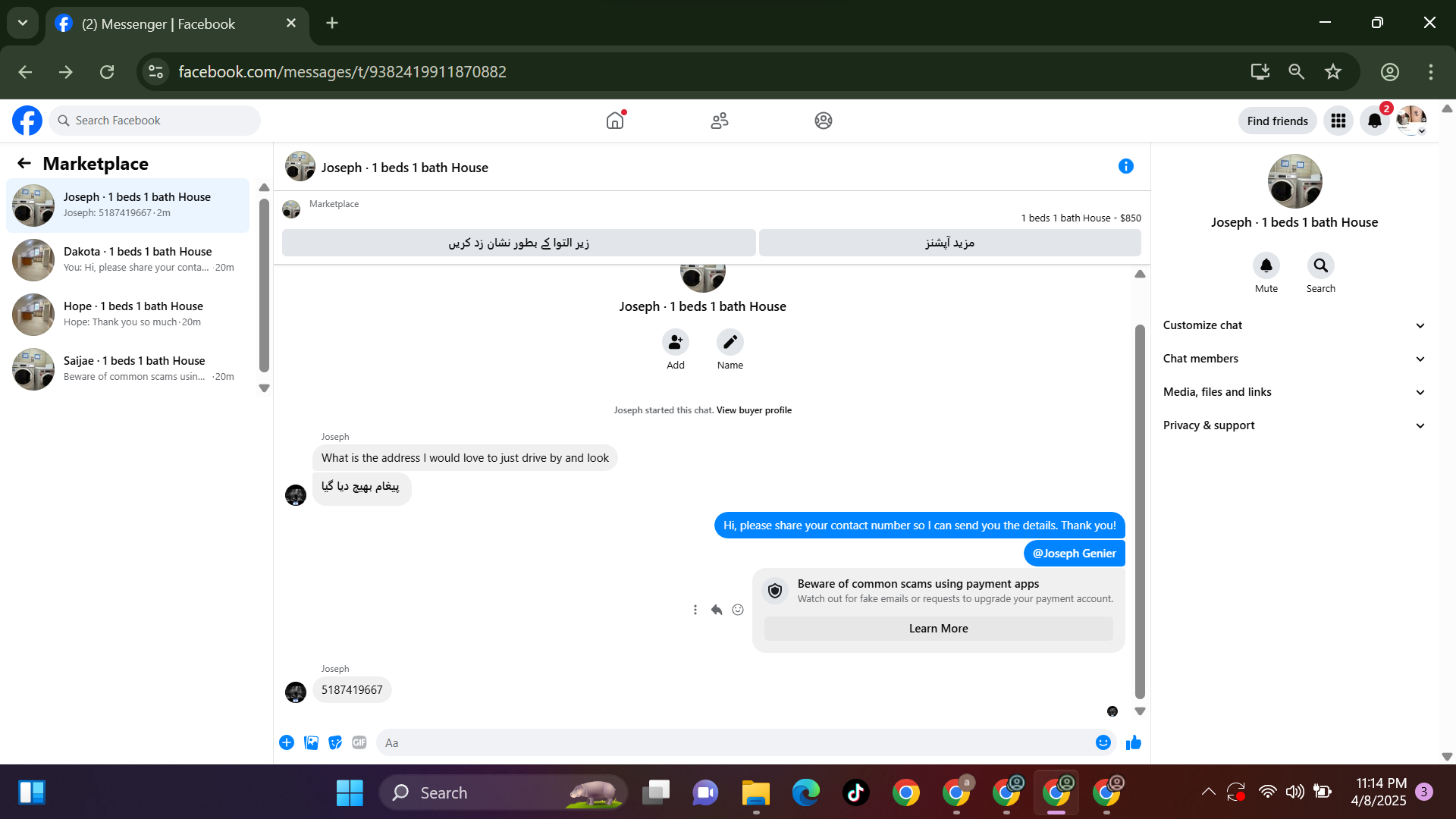
Task: Open TikTok from the Windows taskbar
Action: pos(855,793)
